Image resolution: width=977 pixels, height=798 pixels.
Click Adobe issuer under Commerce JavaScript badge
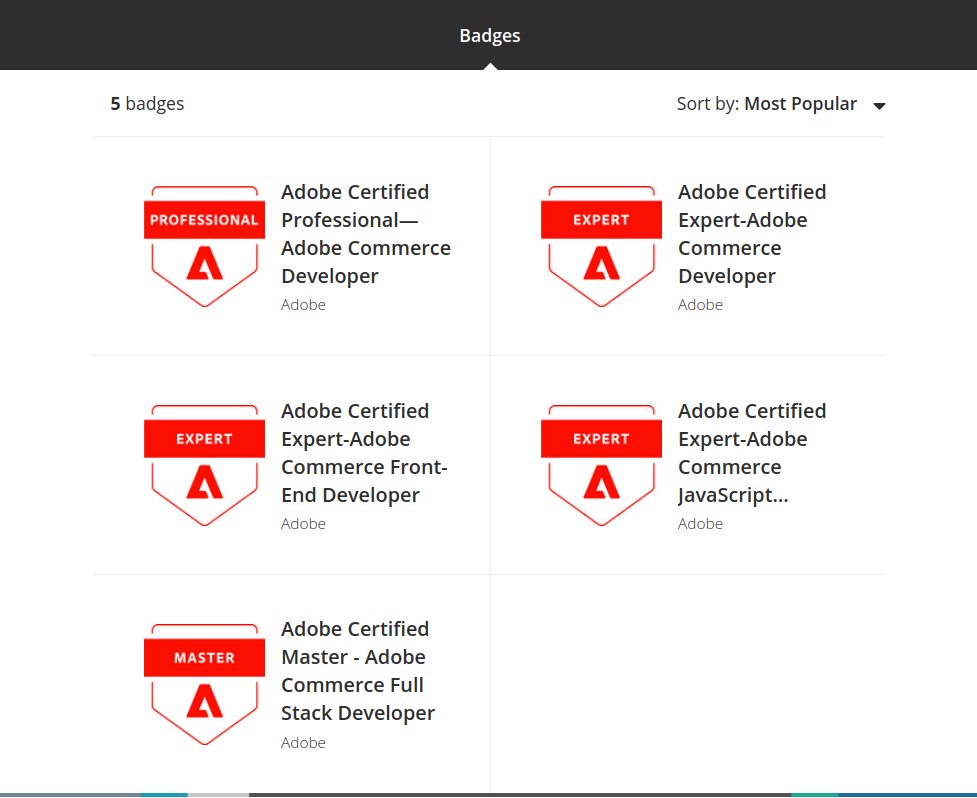(700, 524)
